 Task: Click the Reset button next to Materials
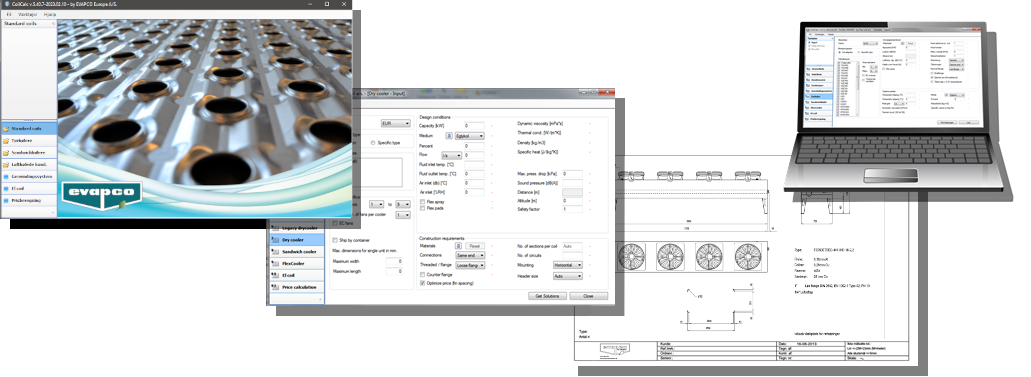pyautogui.click(x=475, y=245)
